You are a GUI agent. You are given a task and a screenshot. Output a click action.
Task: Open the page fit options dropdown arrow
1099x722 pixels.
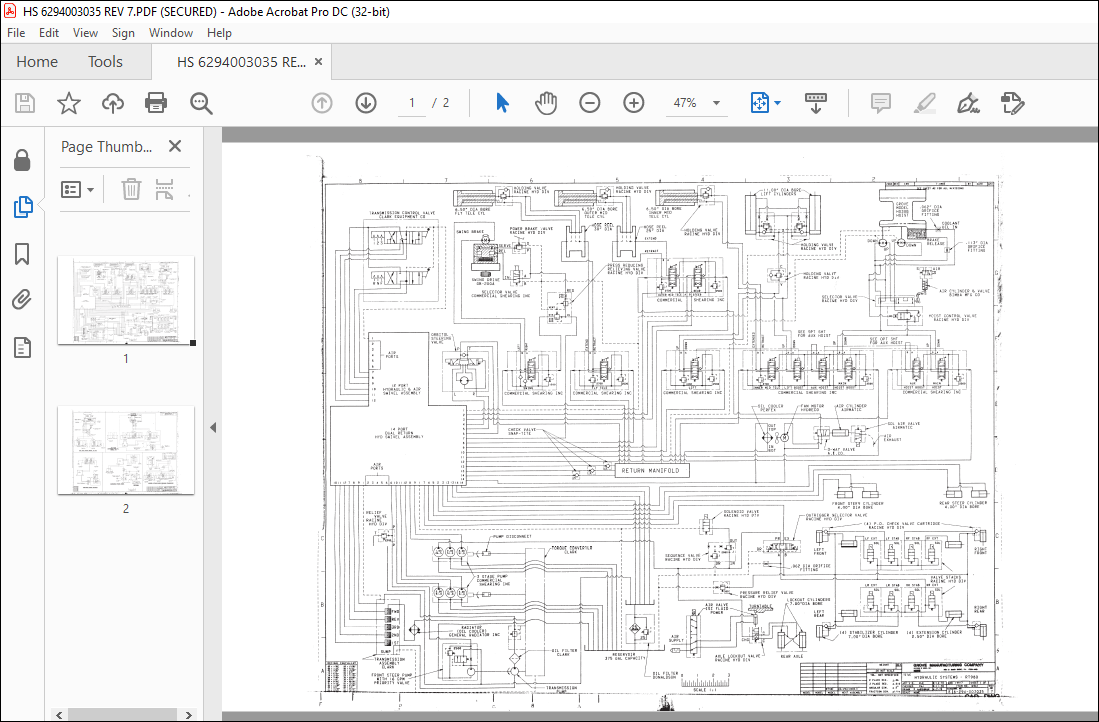[x=778, y=104]
